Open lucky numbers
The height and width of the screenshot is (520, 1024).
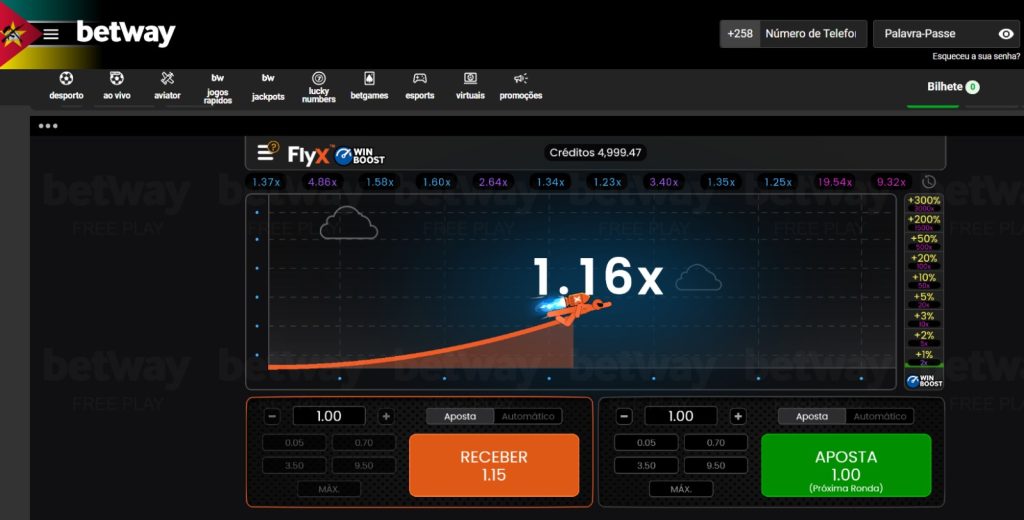point(319,87)
